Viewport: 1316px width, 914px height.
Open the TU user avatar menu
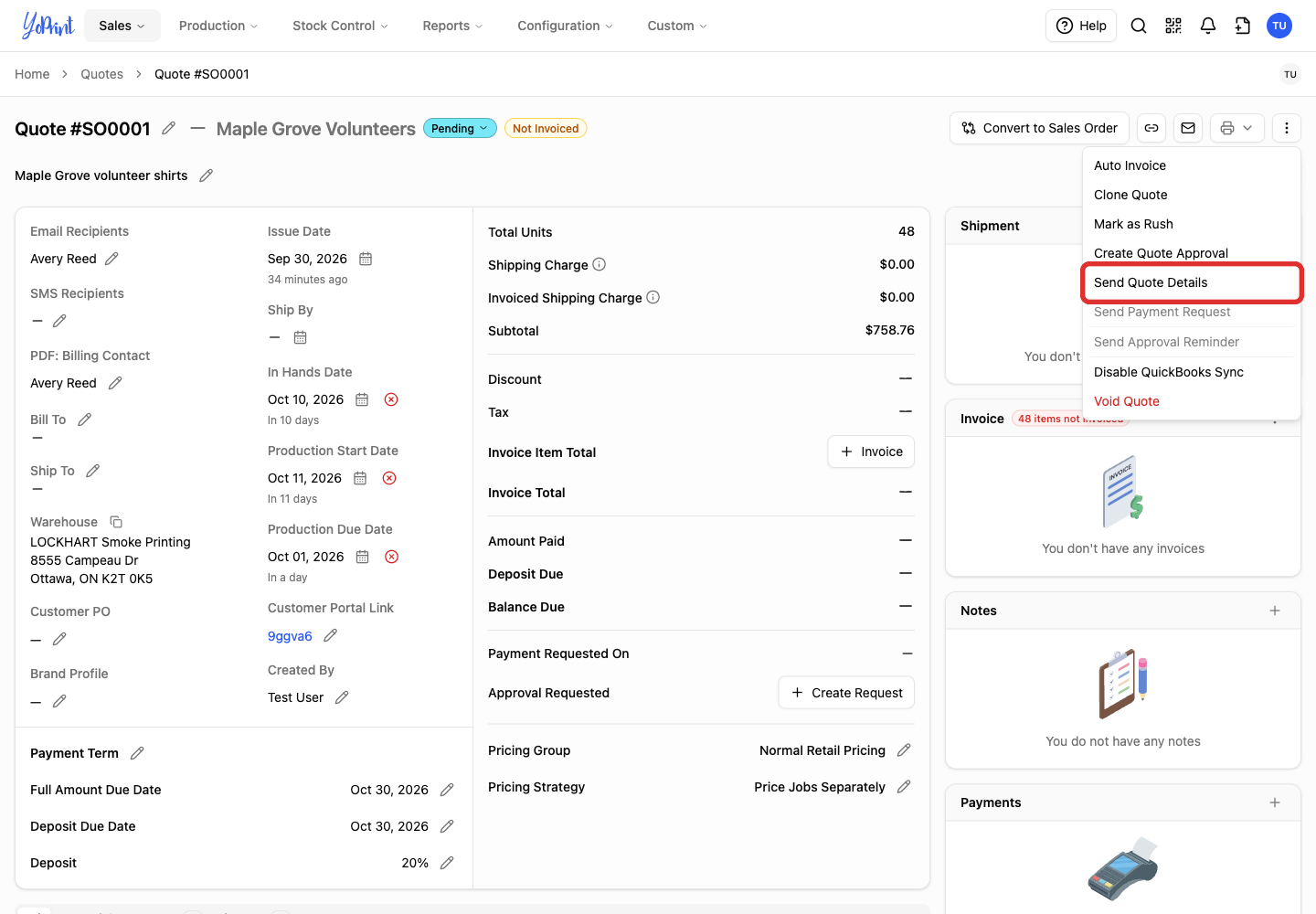click(1279, 26)
